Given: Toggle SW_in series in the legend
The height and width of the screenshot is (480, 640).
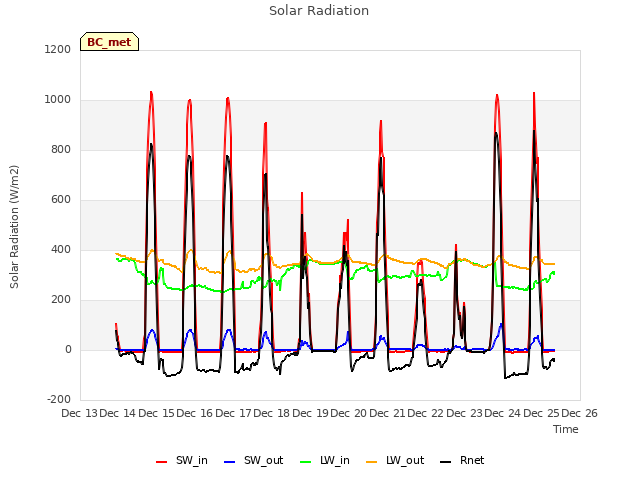Looking at the screenshot, I should click(x=182, y=460).
